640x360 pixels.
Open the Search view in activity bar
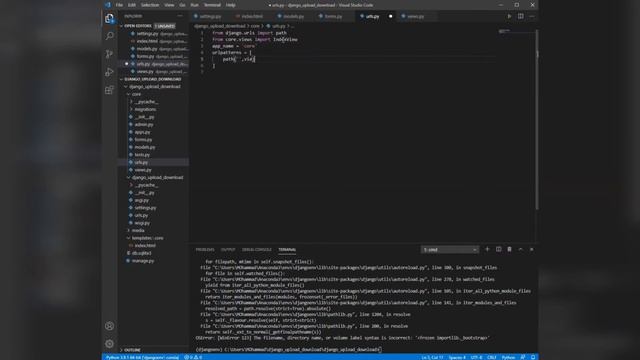click(x=109, y=36)
